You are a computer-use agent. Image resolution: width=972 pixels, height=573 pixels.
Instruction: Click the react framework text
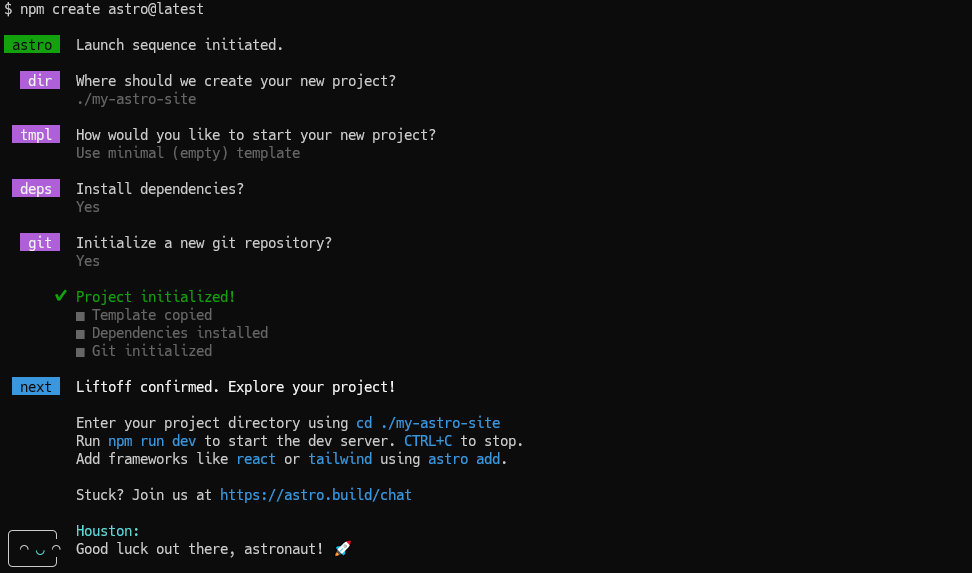point(256,459)
